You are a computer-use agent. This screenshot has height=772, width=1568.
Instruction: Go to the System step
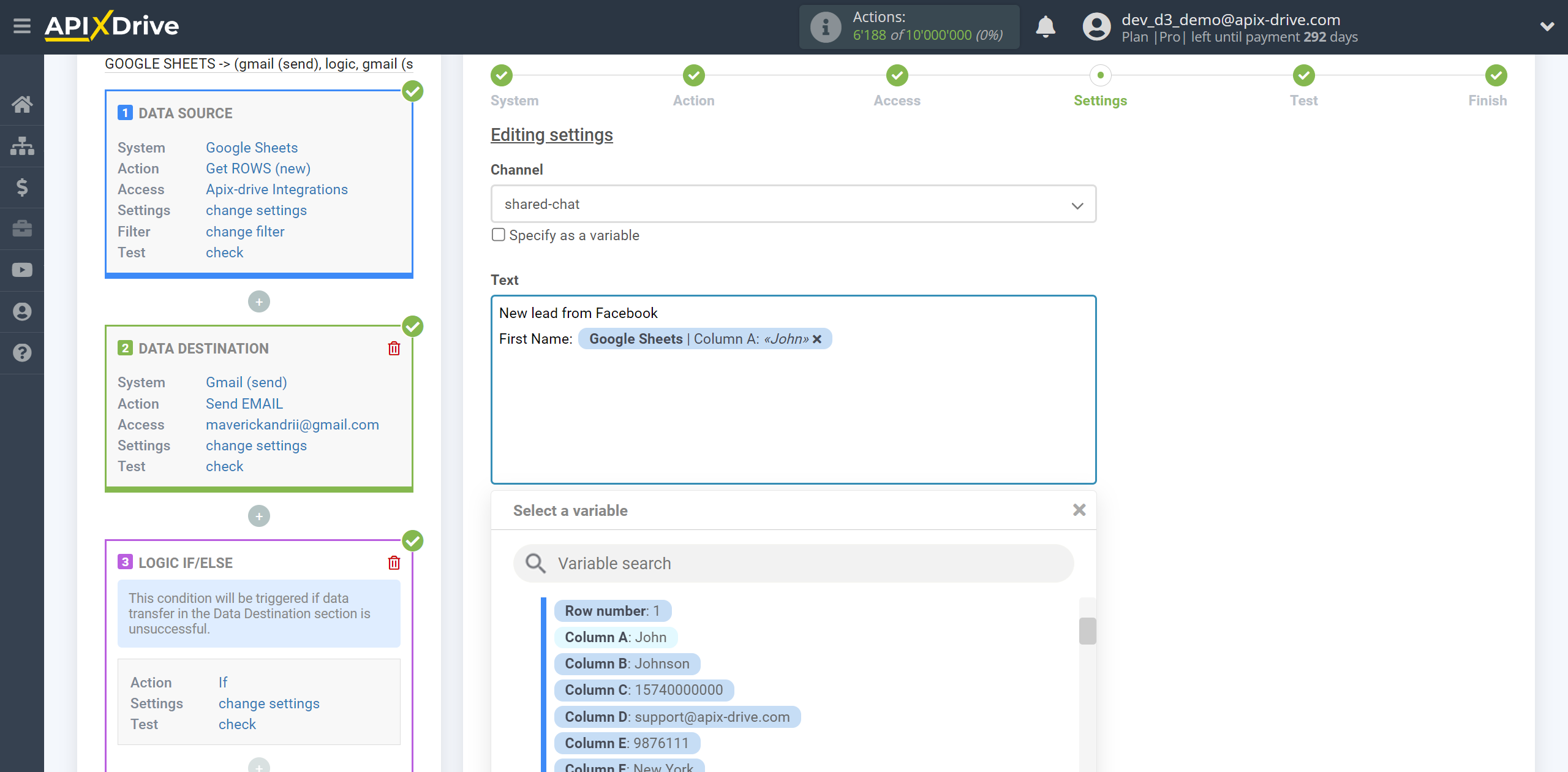(502, 76)
